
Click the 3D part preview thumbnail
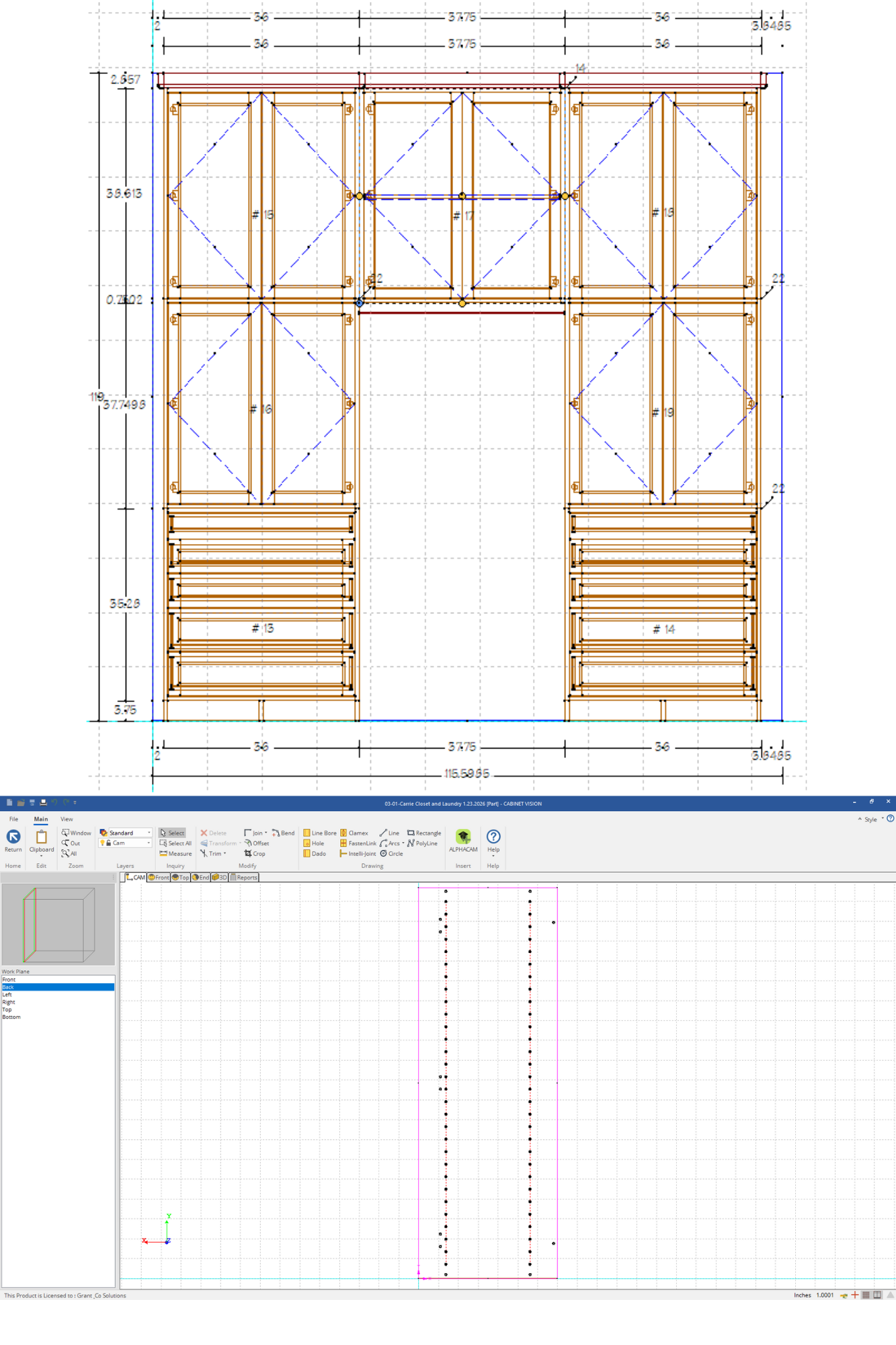point(58,925)
